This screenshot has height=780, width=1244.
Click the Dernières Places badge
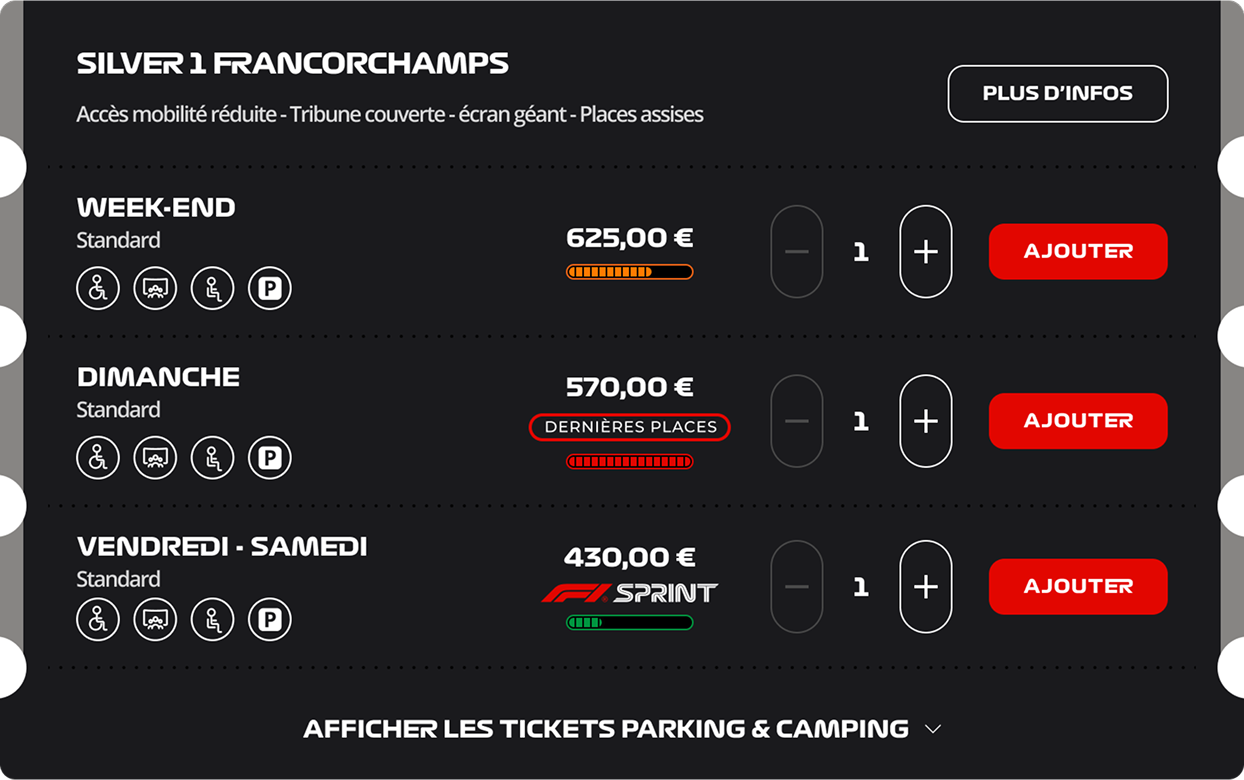tap(630, 427)
